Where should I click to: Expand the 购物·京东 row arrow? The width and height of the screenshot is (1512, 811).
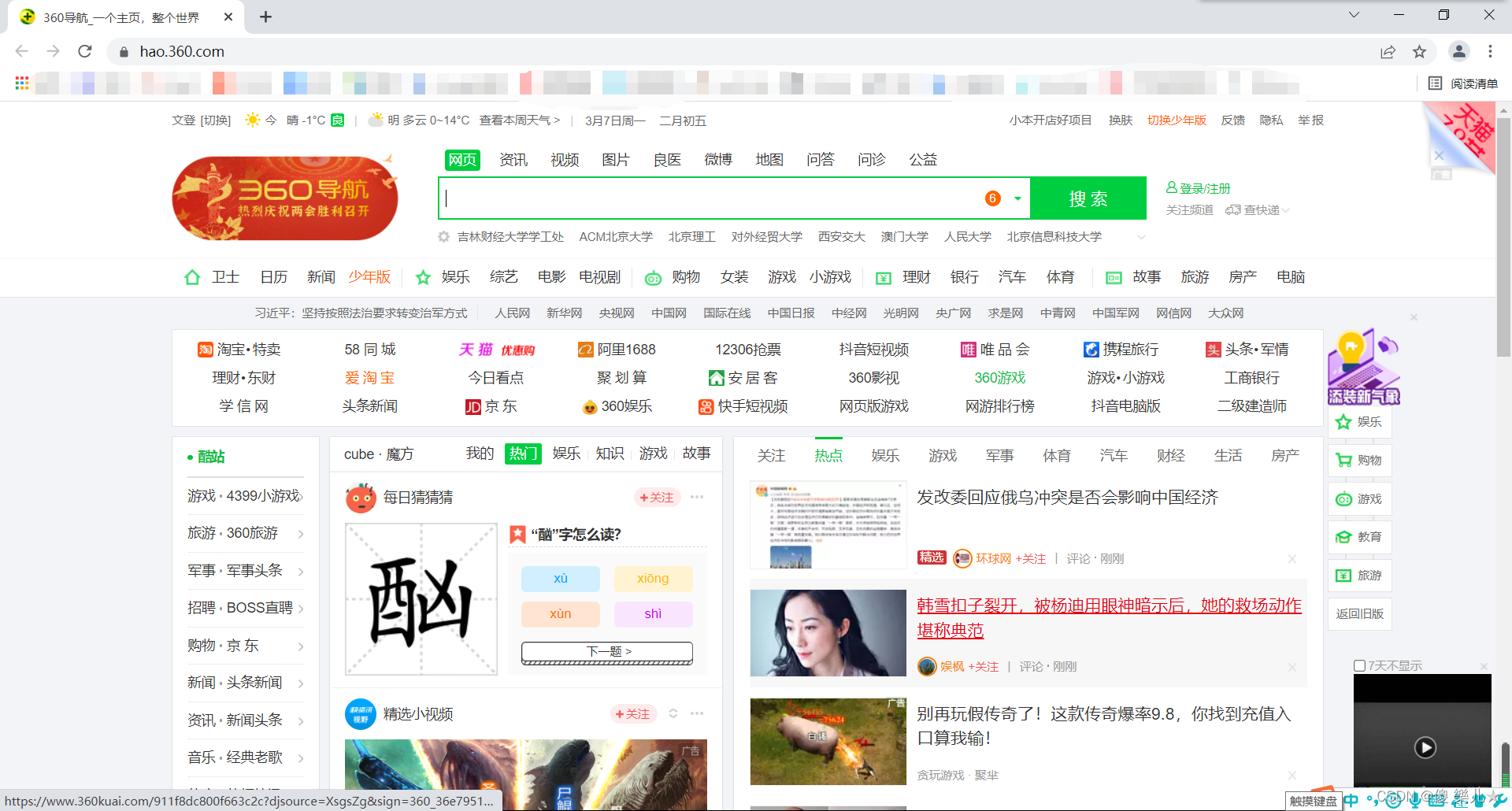coord(301,646)
